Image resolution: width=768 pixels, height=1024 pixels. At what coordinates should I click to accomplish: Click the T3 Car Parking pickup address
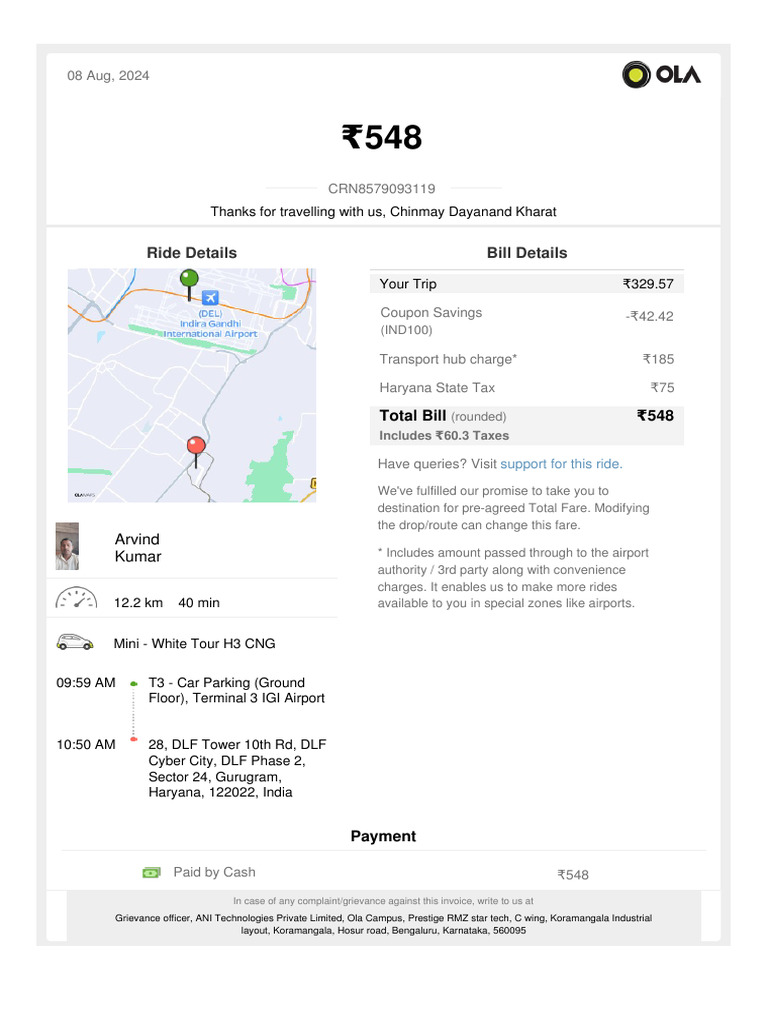[x=236, y=690]
